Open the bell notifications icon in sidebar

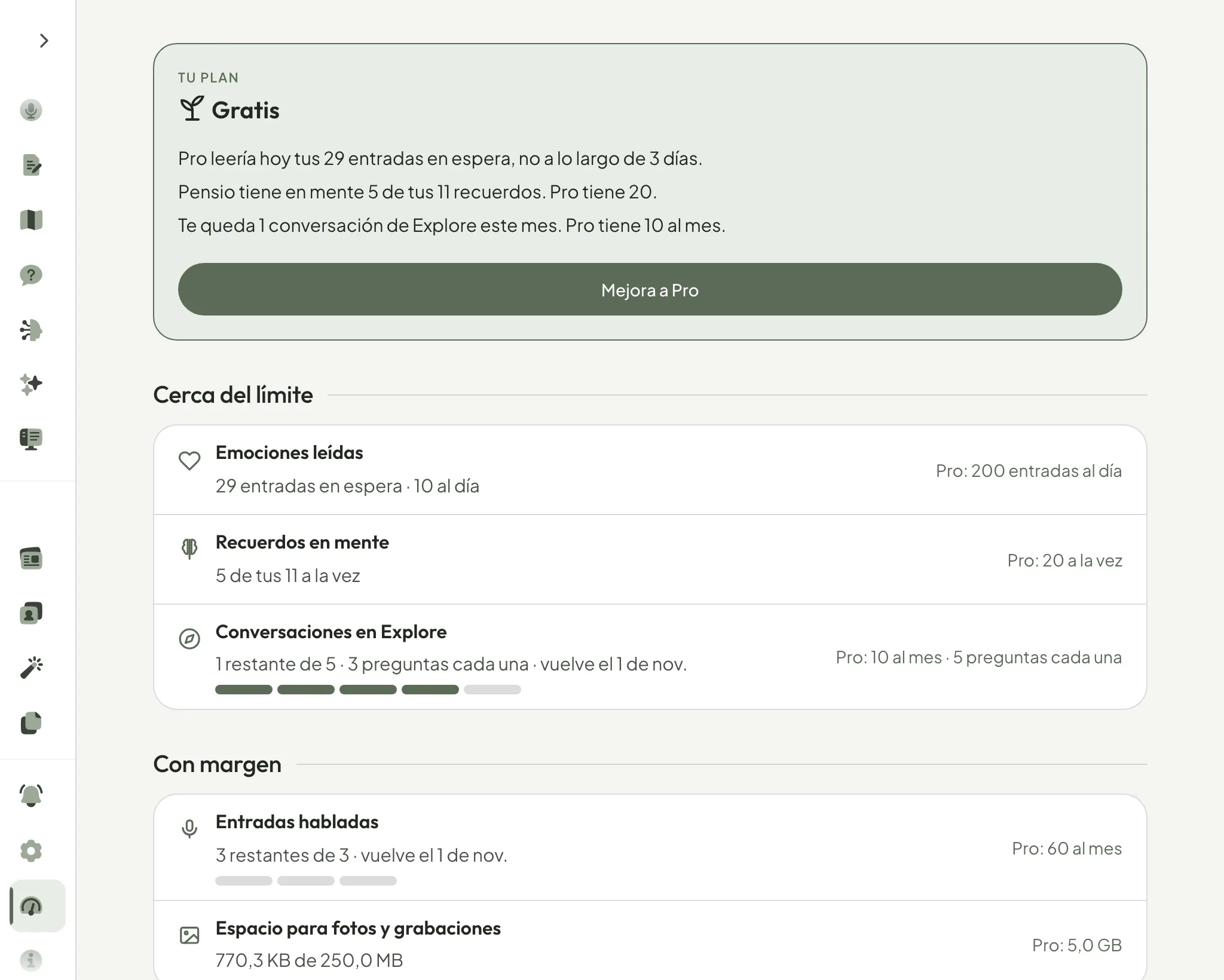coord(31,796)
